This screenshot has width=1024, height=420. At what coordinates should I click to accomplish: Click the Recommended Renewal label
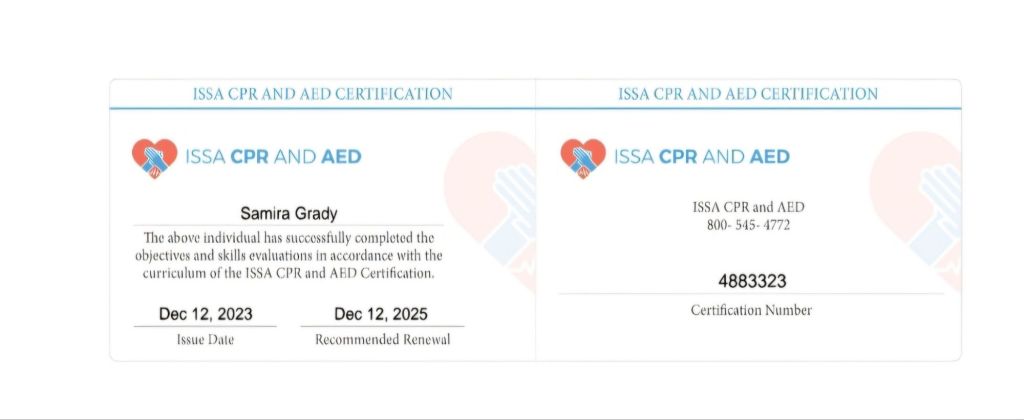[x=382, y=340]
